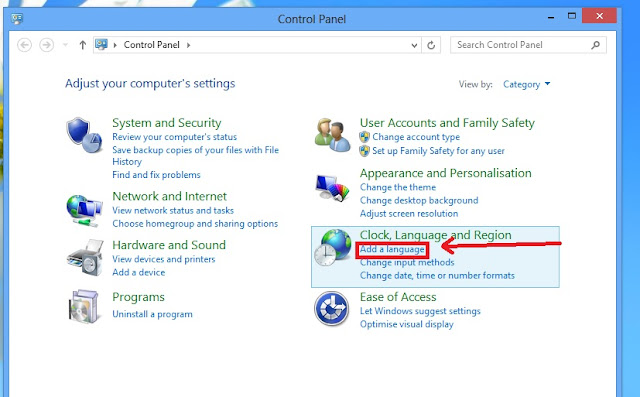The height and width of the screenshot is (397, 640).
Task: Open Set up Family Safety for any user
Action: pyautogui.click(x=438, y=151)
